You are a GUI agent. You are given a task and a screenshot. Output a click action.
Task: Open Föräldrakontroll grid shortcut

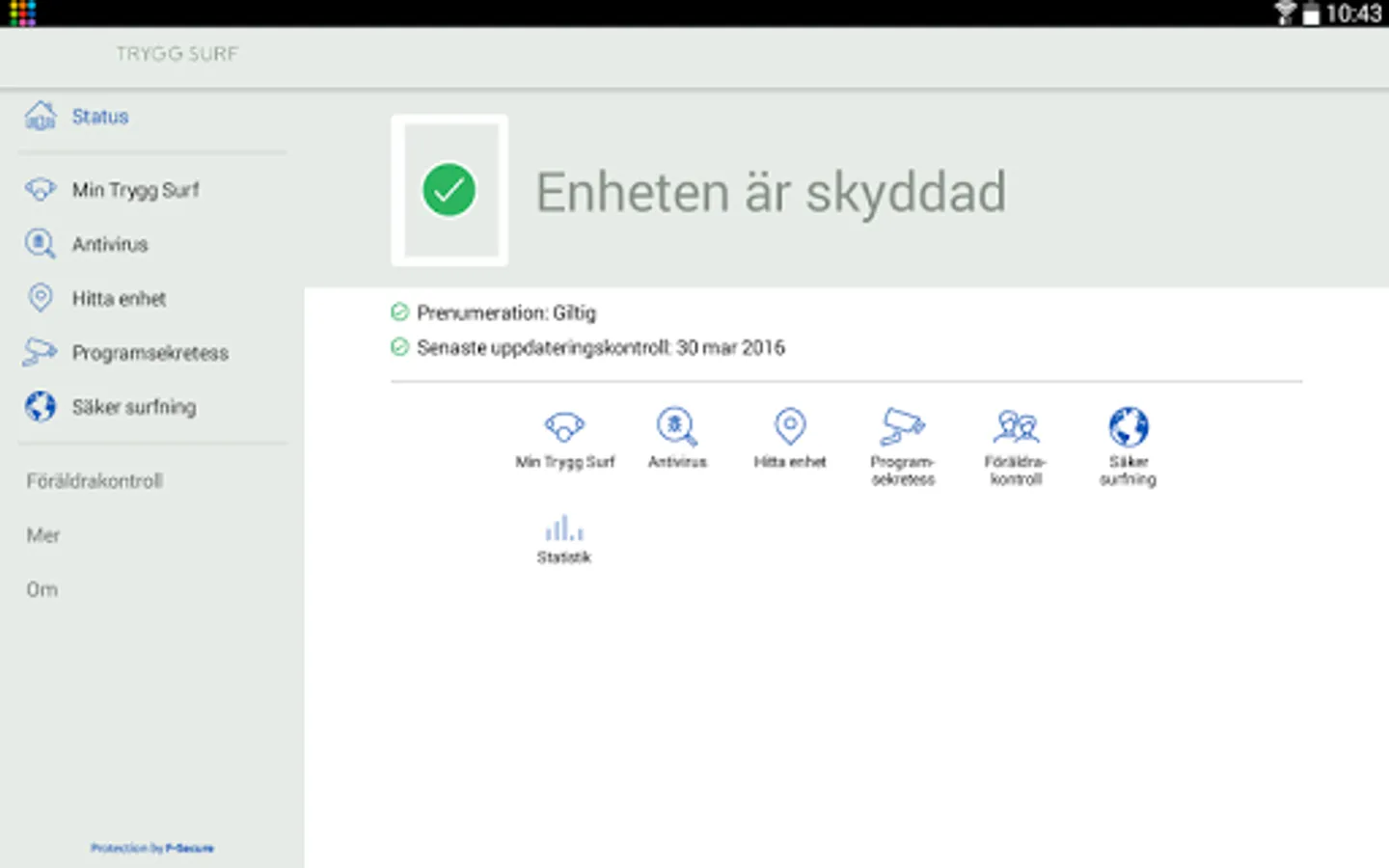1016,447
